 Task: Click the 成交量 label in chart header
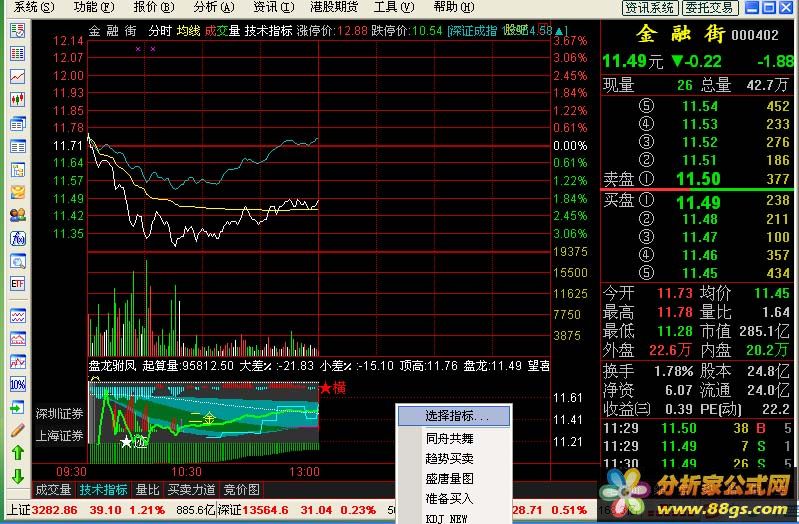(223, 31)
